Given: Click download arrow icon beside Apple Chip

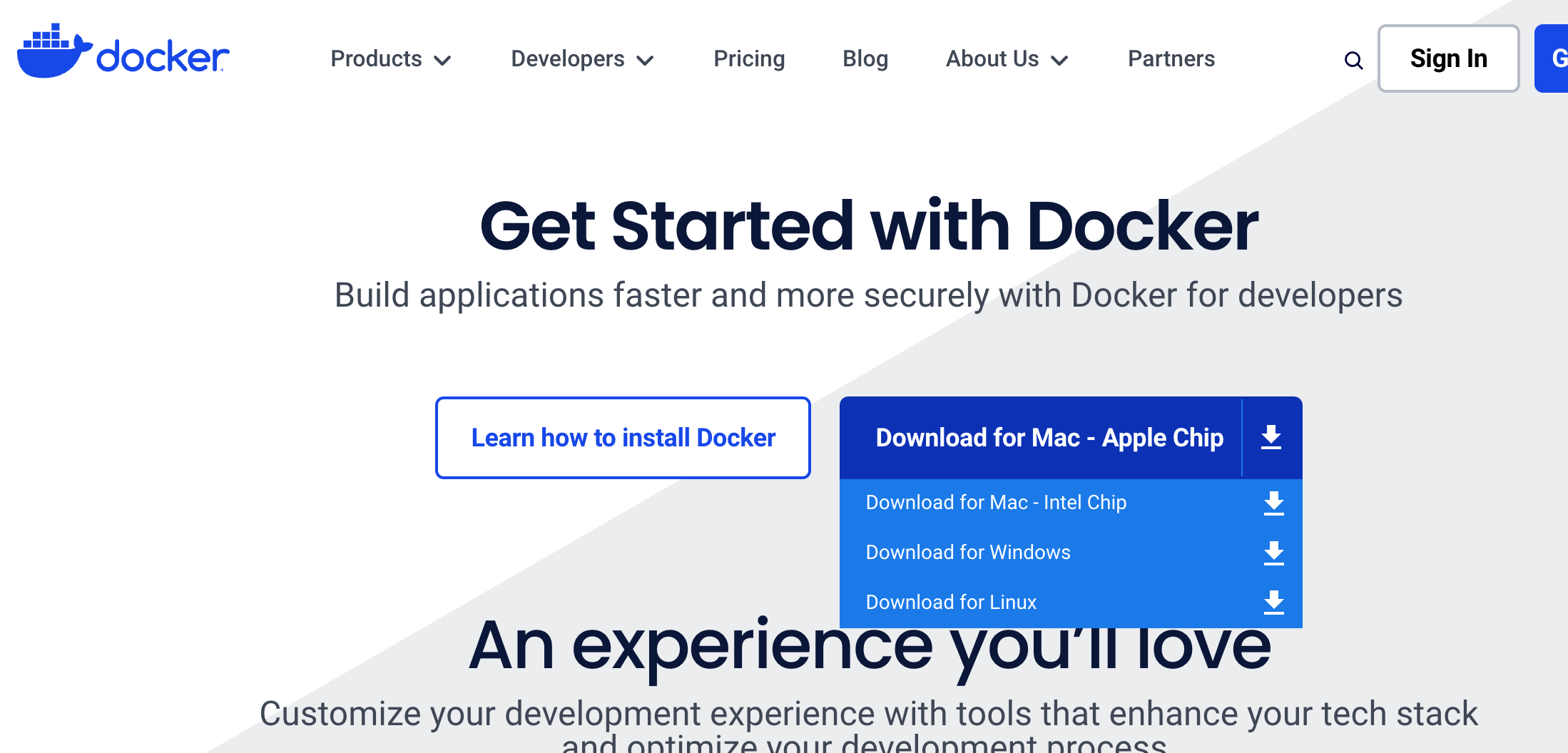Looking at the screenshot, I should pyautogui.click(x=1271, y=437).
